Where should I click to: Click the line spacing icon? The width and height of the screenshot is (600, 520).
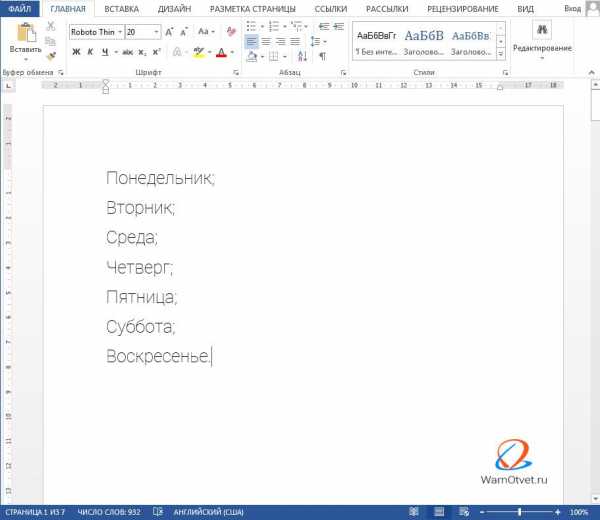tap(315, 41)
